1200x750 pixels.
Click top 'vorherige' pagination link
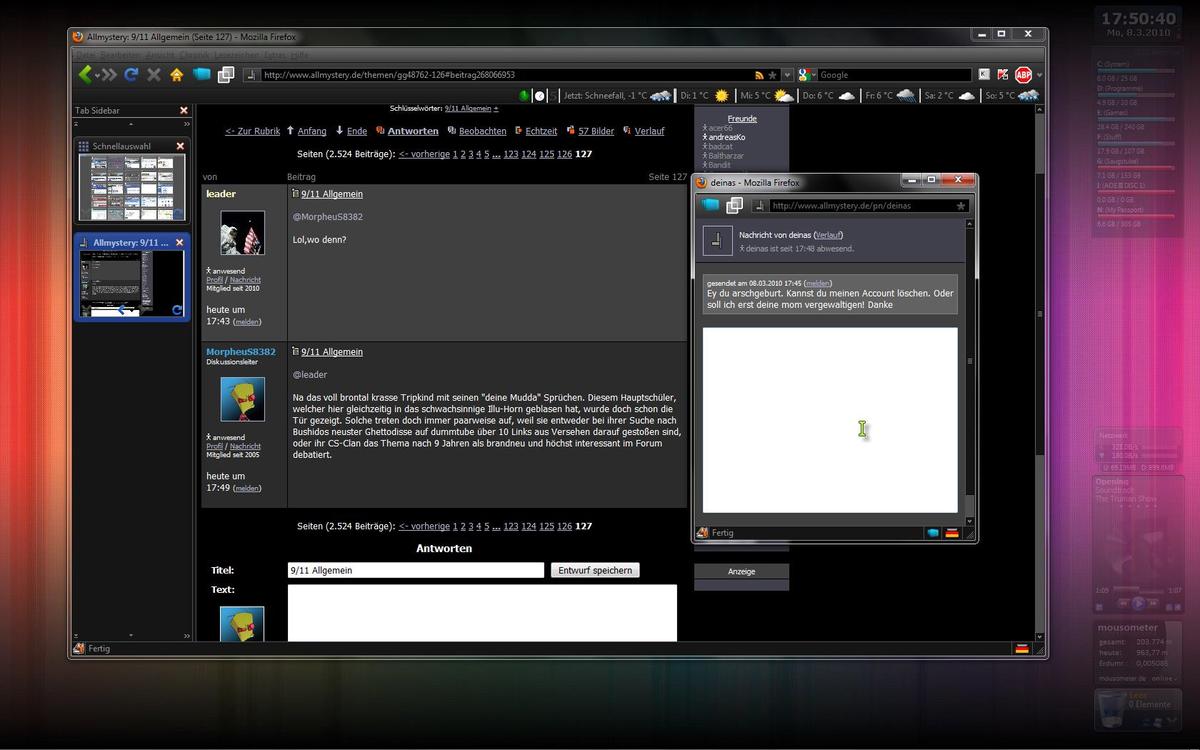tap(424, 154)
